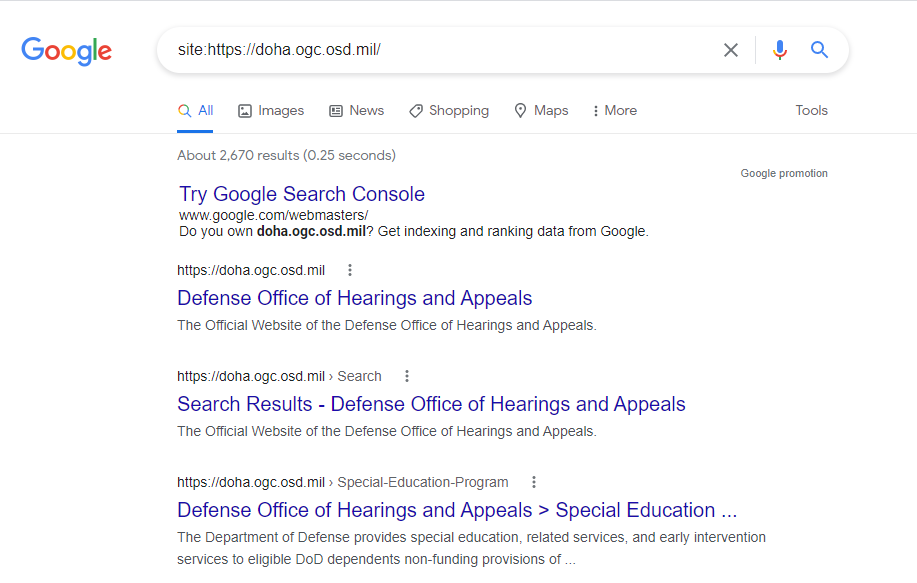Open the three-dot menu beside the Special-Education-Program result
The width and height of the screenshot is (917, 583).
tap(533, 482)
